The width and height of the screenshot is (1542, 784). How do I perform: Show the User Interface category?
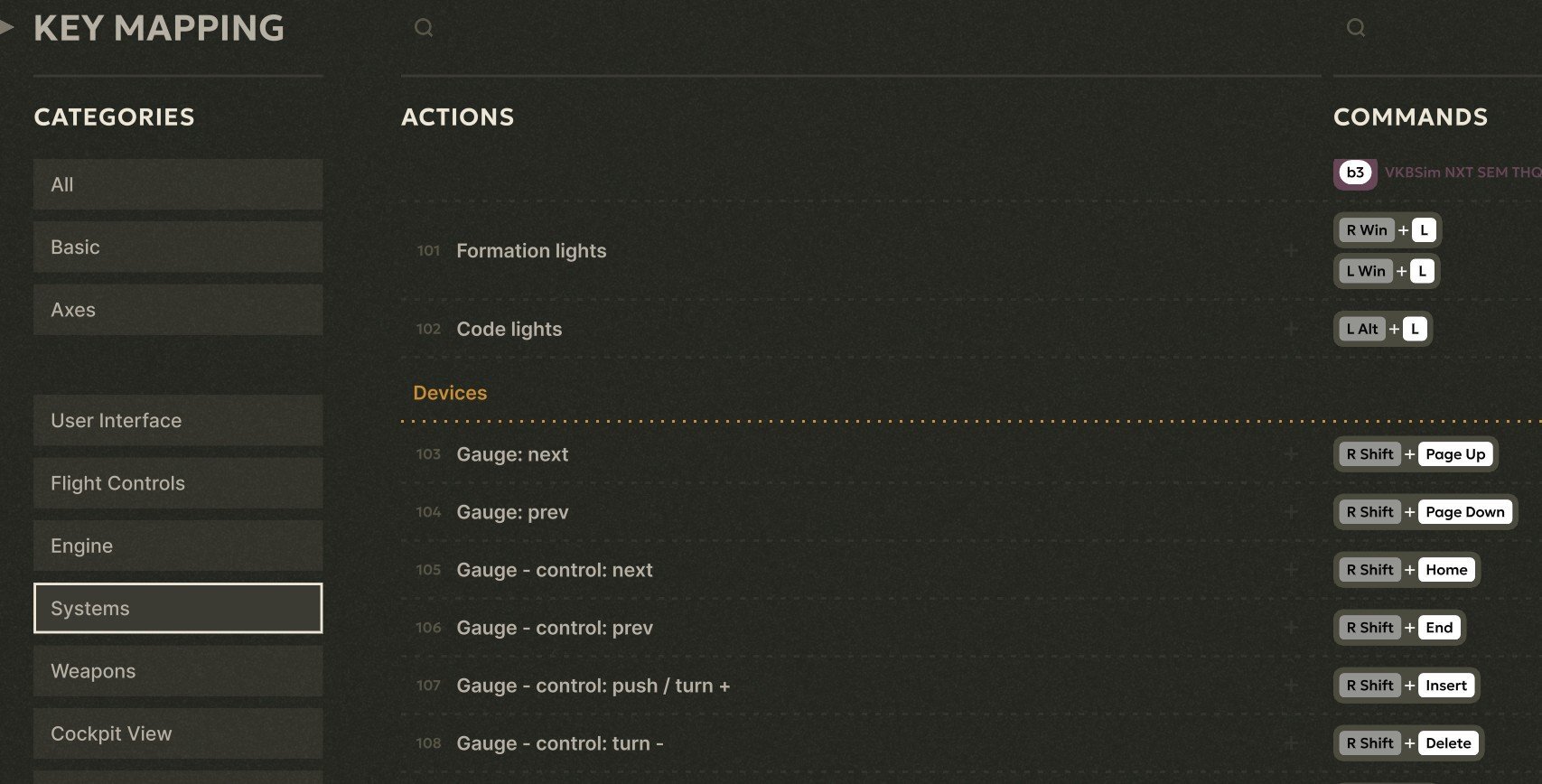click(x=178, y=421)
